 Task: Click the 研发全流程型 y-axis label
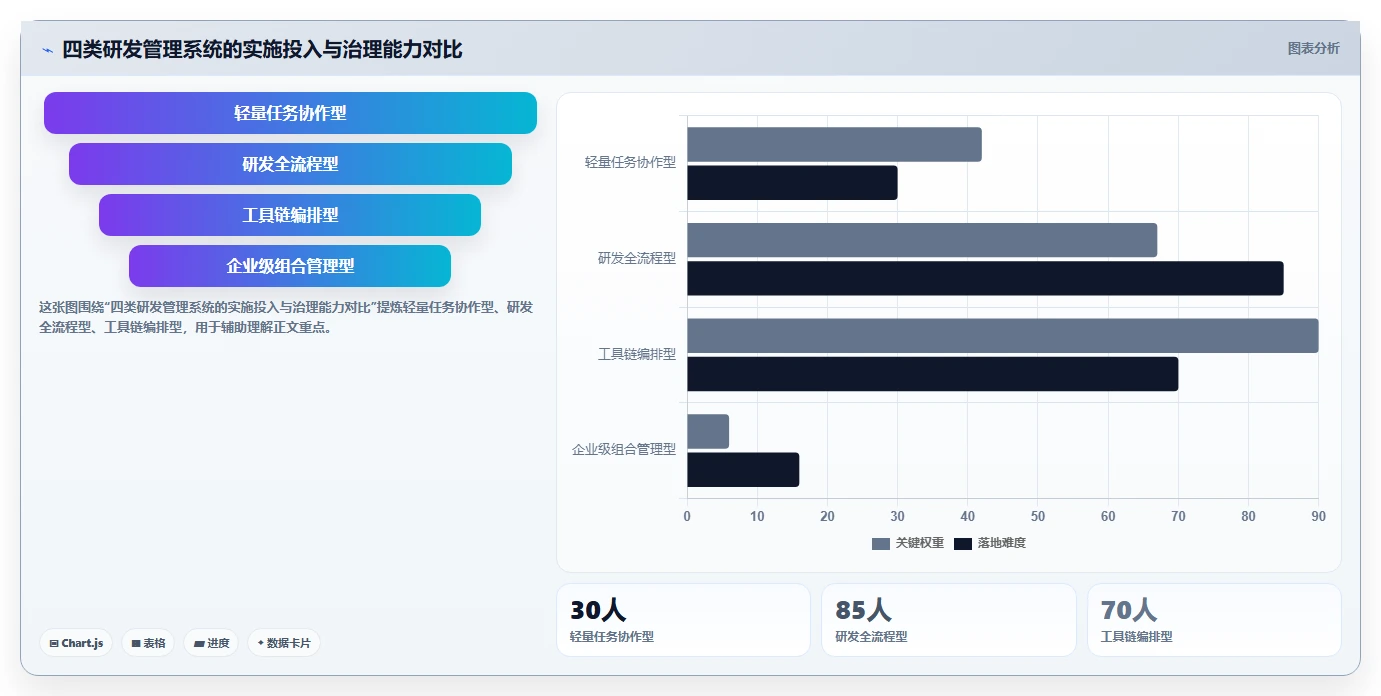coord(637,258)
